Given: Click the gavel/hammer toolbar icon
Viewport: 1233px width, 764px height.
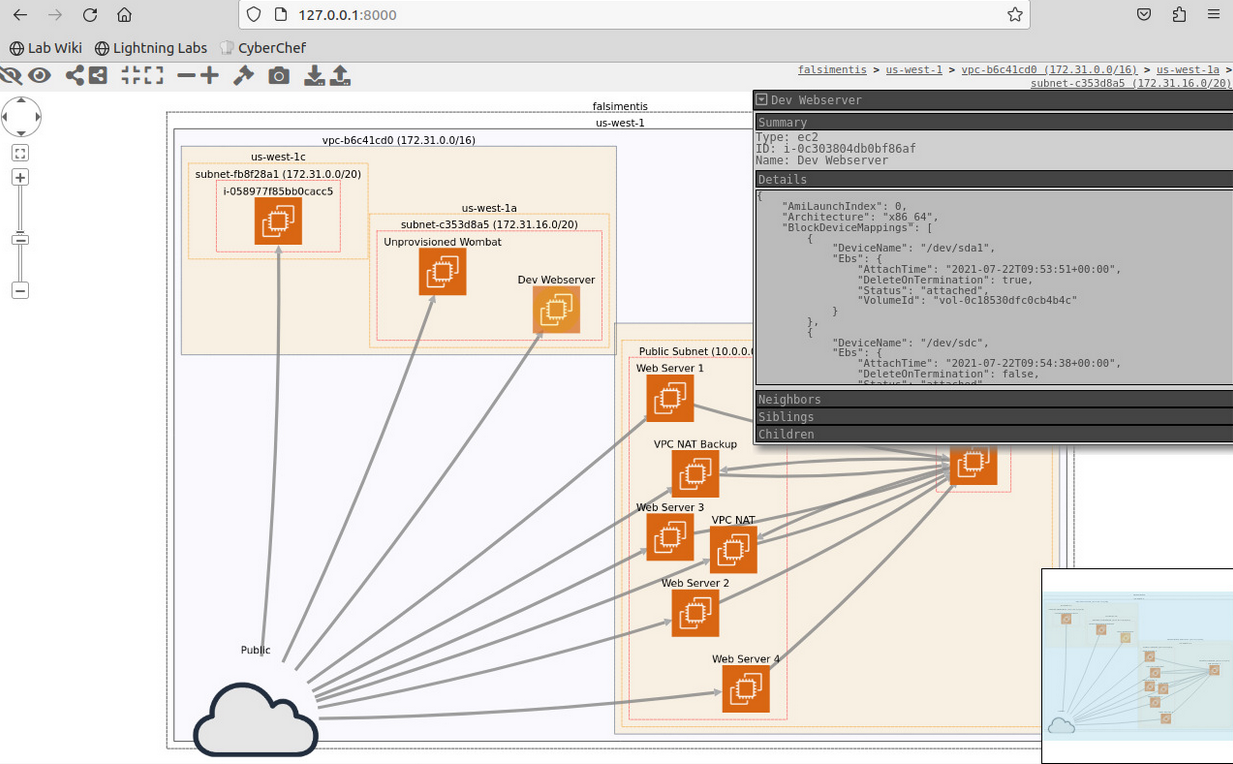Looking at the screenshot, I should tap(243, 76).
